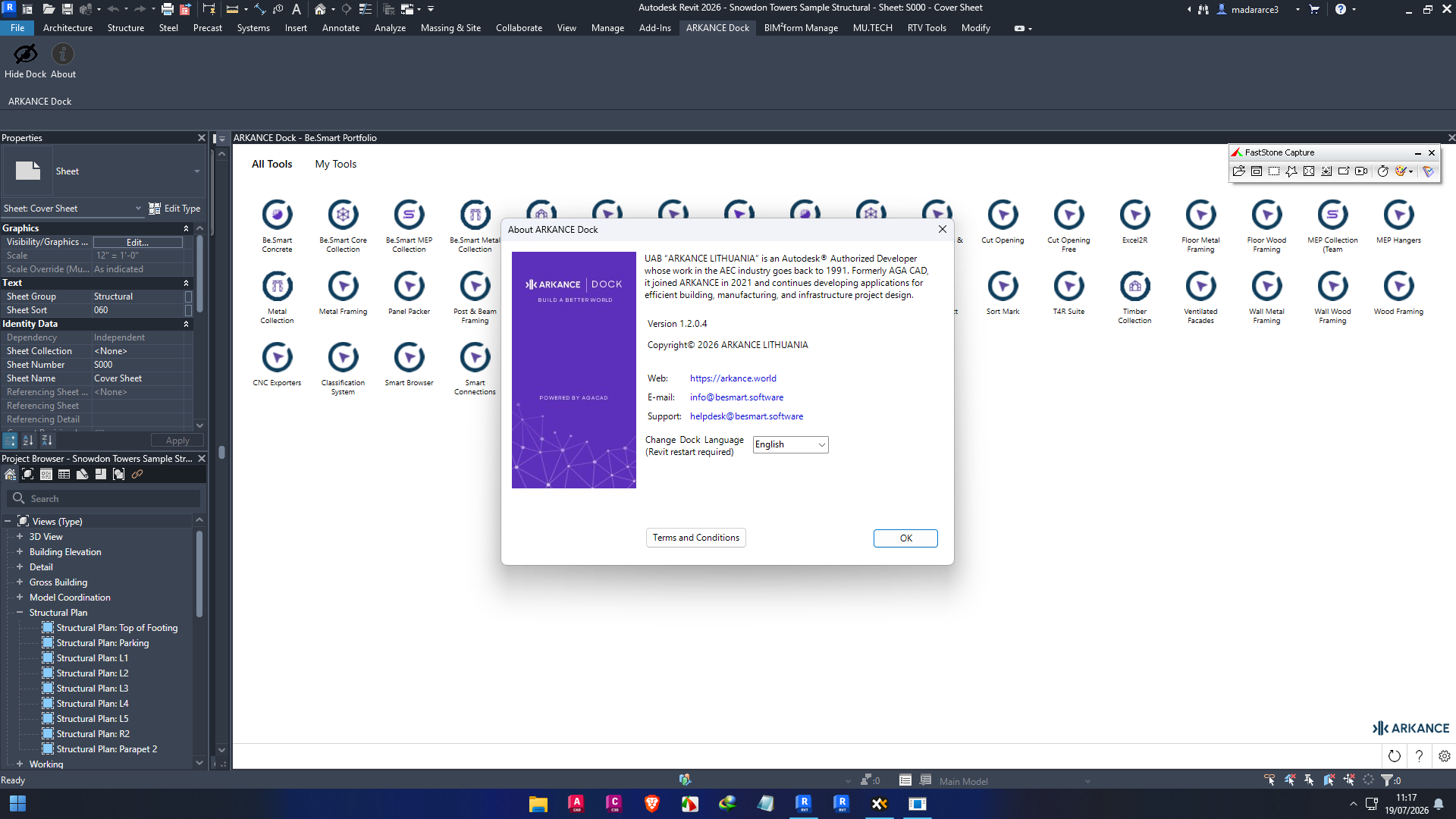Viewport: 1456px width, 819px height.
Task: Click the helpdesk@besmart.software support link
Action: (746, 416)
